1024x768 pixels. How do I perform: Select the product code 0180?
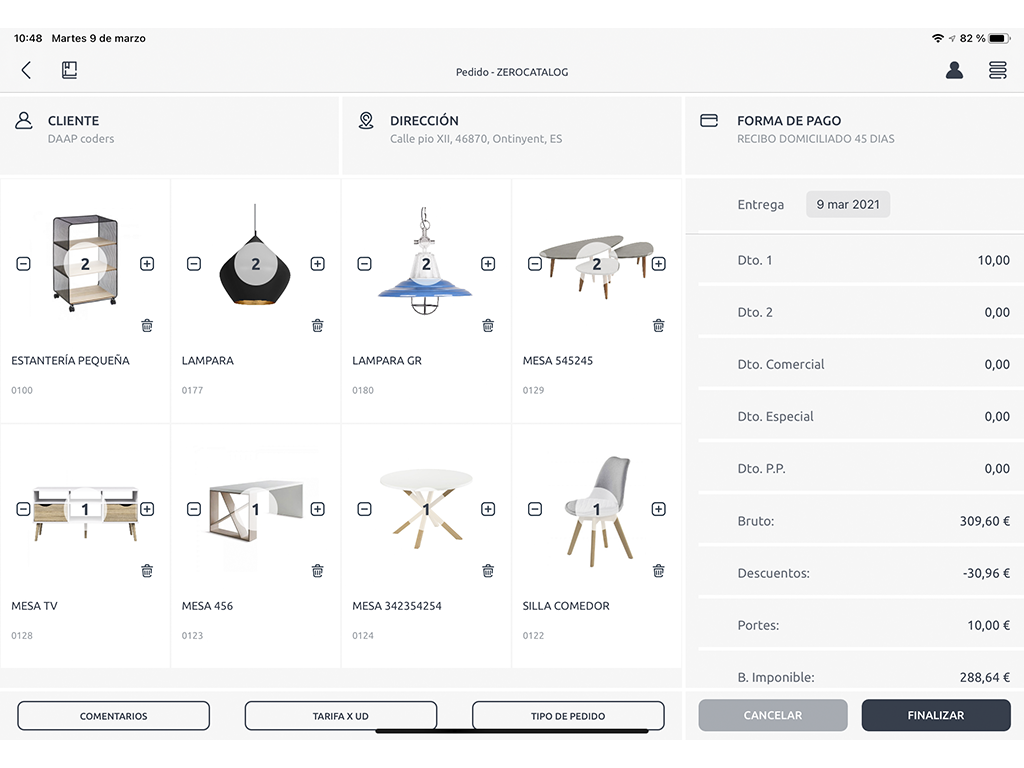363,390
